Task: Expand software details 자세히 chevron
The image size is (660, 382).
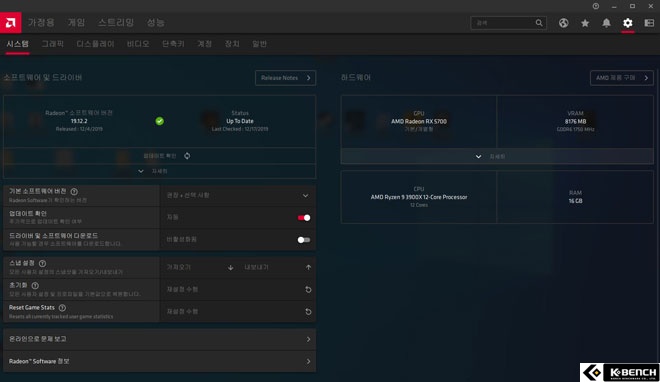Action: coord(141,171)
